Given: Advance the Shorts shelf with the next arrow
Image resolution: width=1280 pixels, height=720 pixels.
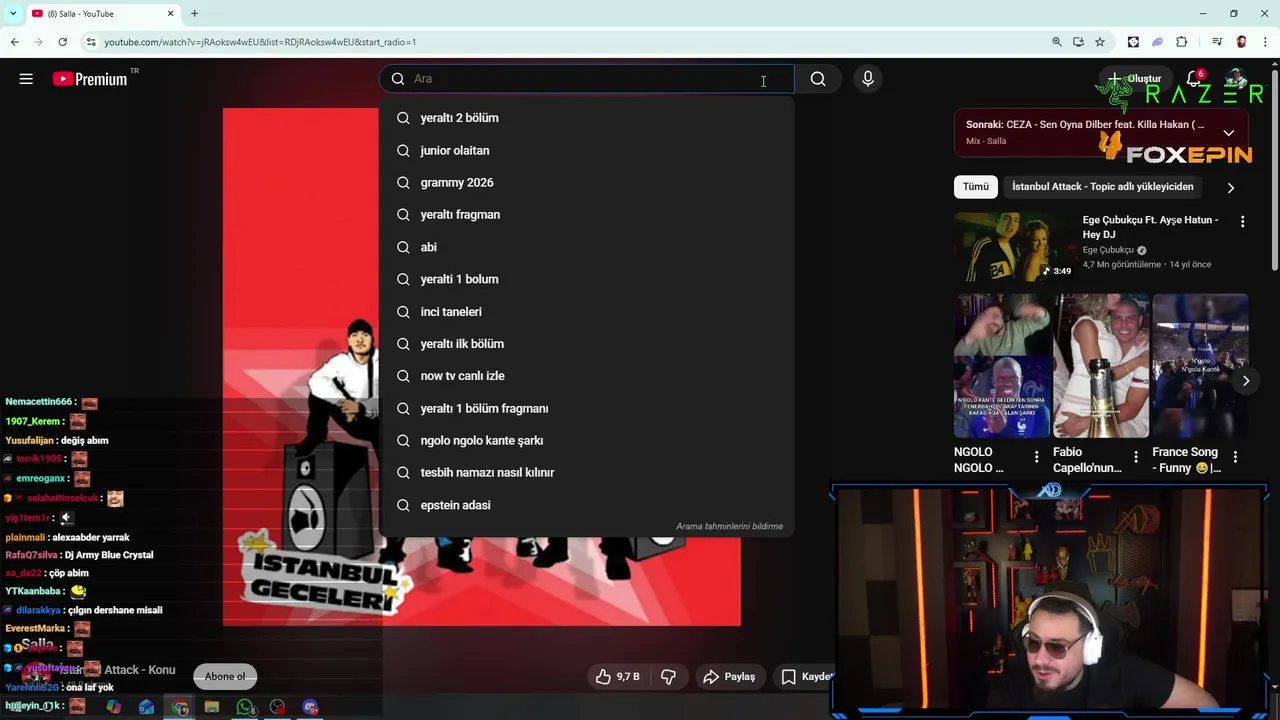Looking at the screenshot, I should pyautogui.click(x=1246, y=381).
